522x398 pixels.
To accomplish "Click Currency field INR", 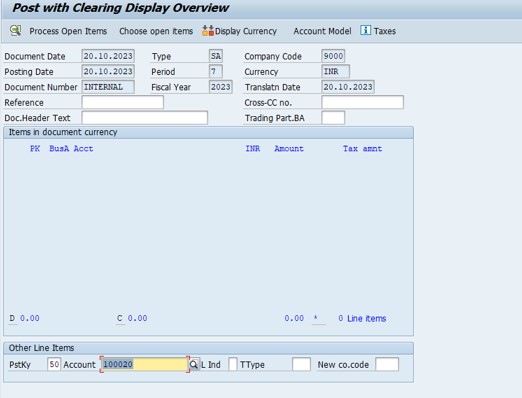I will coord(336,71).
